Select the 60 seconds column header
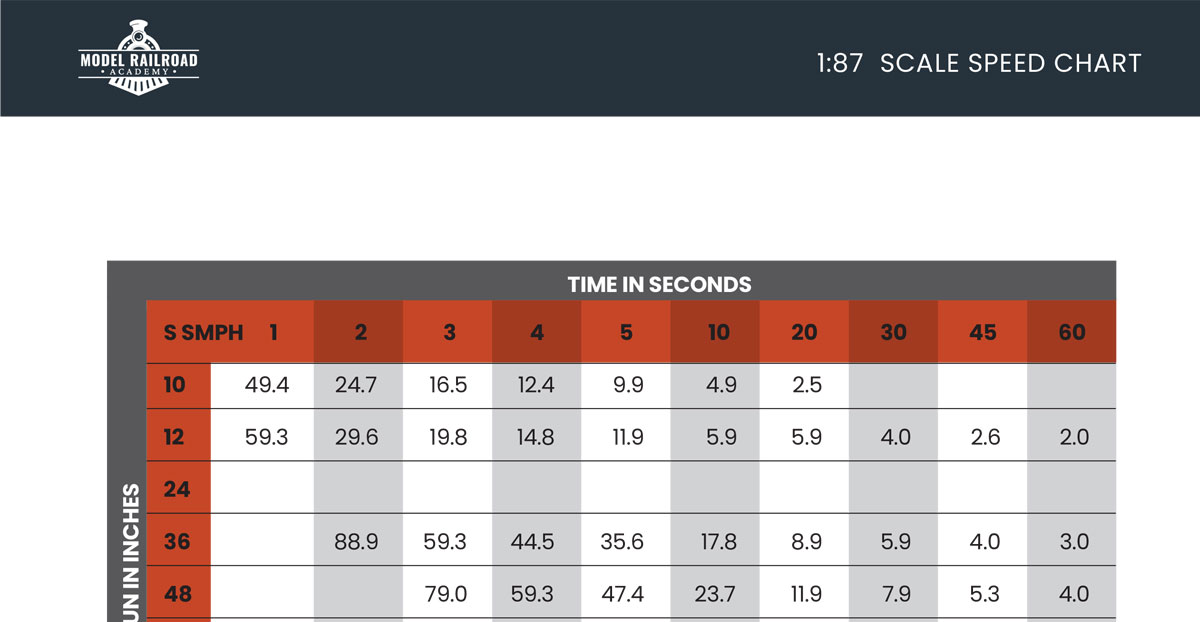This screenshot has width=1200, height=622. click(1072, 332)
